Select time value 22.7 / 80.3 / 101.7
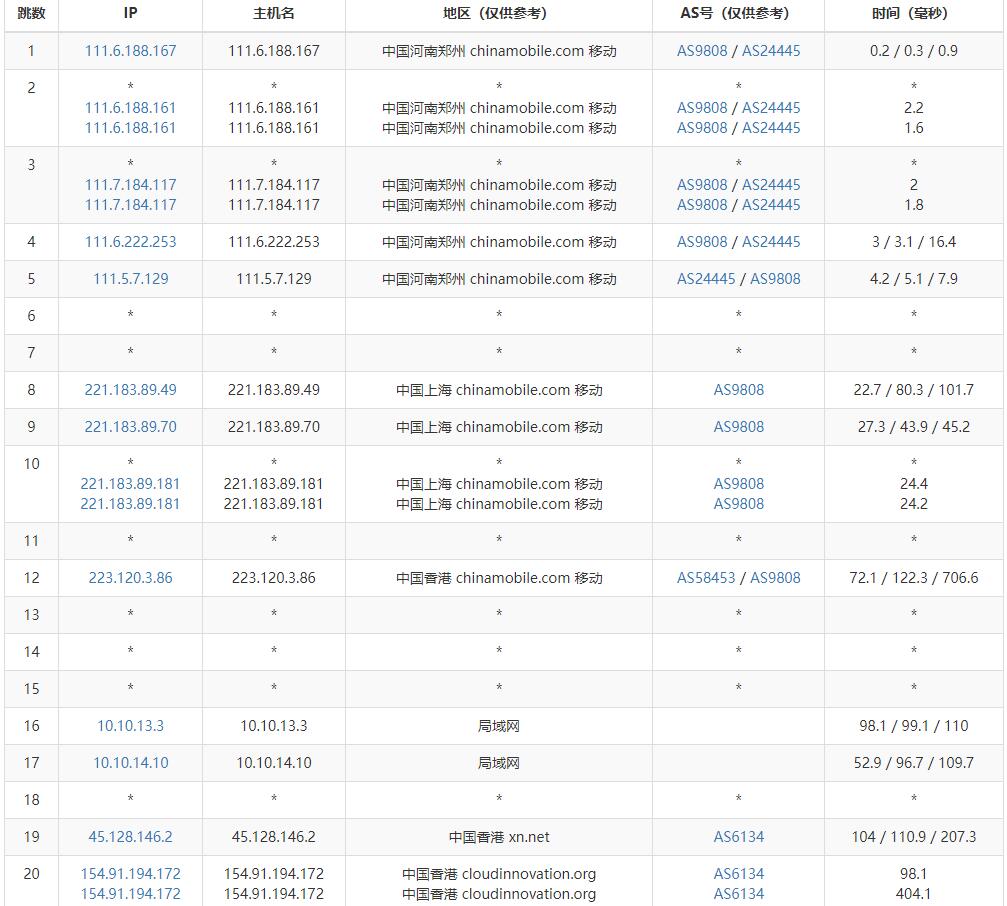 [x=914, y=390]
